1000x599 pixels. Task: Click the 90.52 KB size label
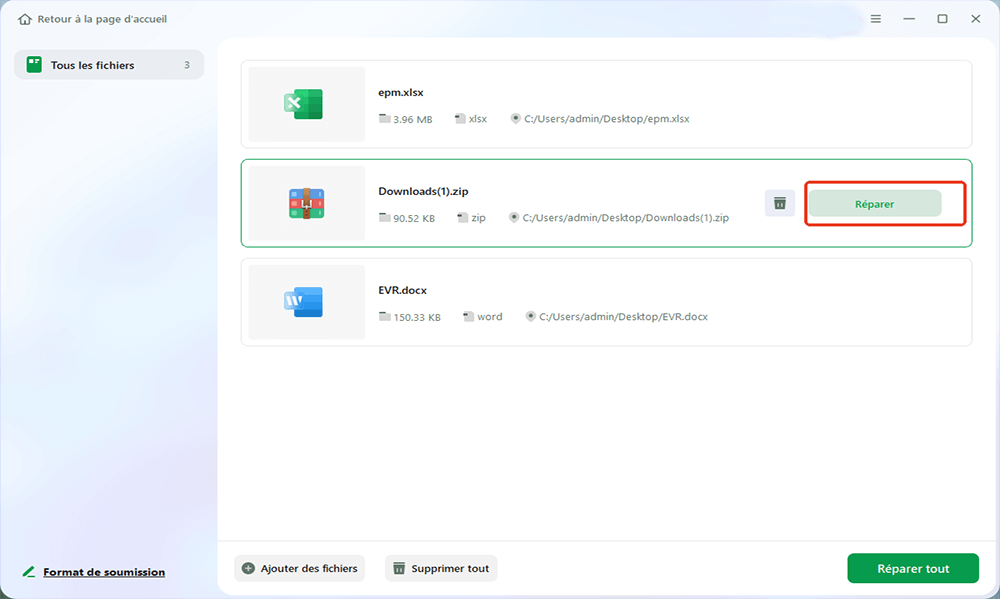[414, 218]
